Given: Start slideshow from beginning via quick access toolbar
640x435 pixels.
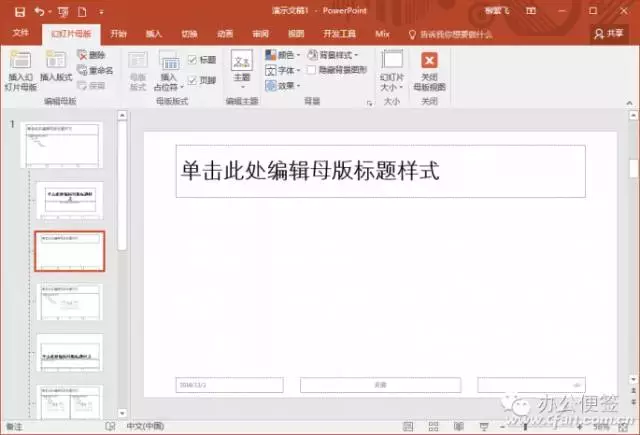Looking at the screenshot, I should 63,12.
